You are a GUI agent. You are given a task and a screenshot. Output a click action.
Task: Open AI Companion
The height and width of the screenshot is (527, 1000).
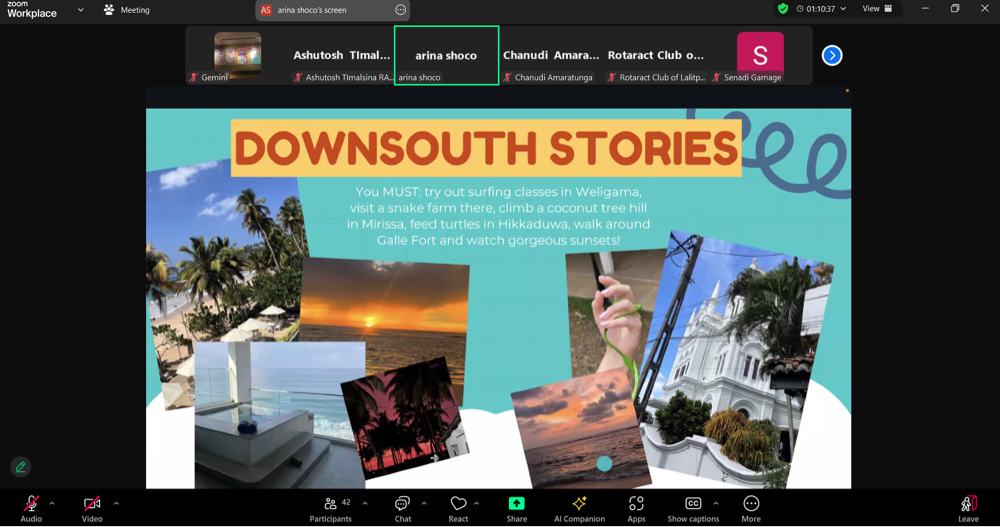579,504
